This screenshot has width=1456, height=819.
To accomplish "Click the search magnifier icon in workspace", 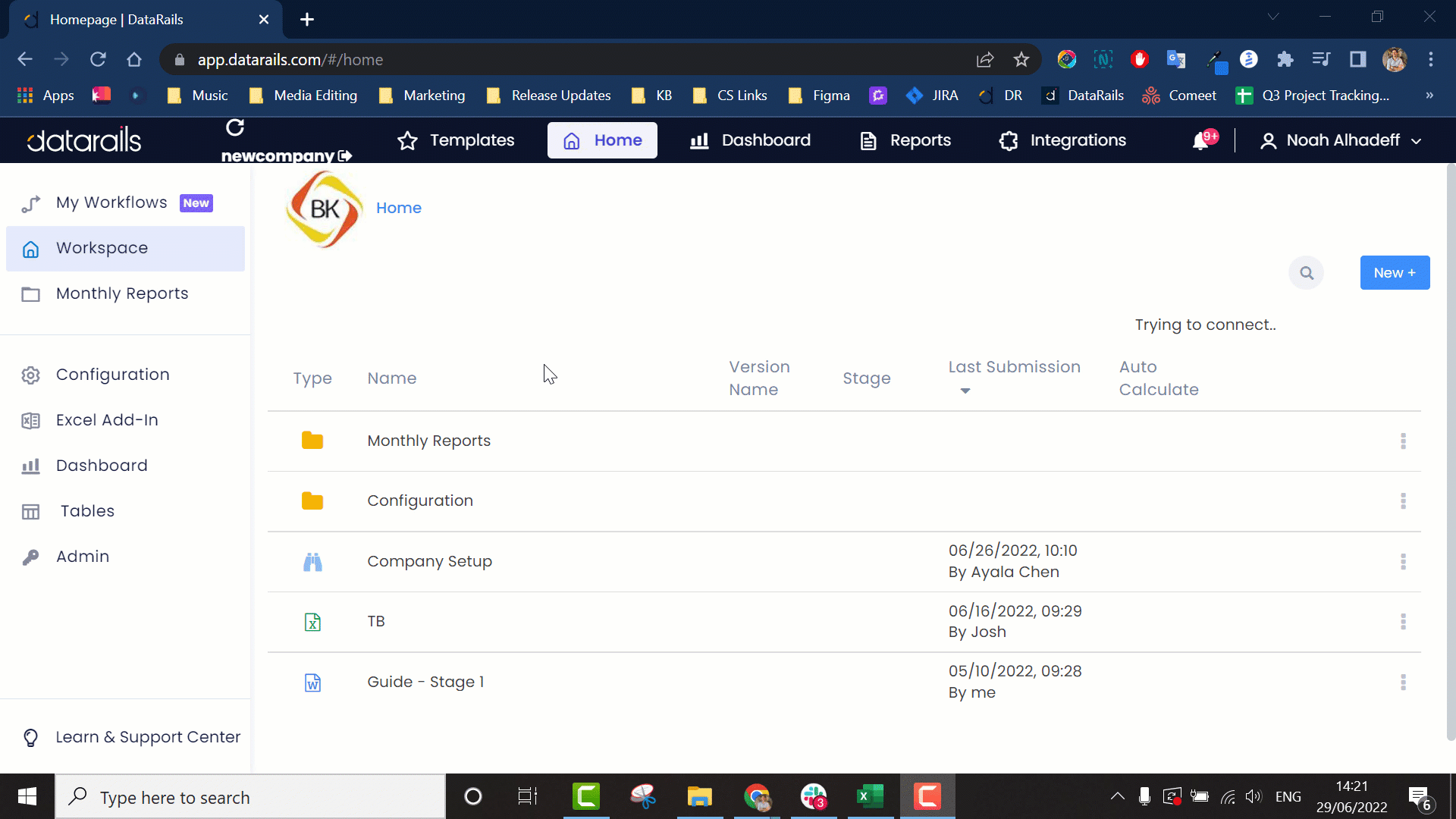I will coord(1307,273).
